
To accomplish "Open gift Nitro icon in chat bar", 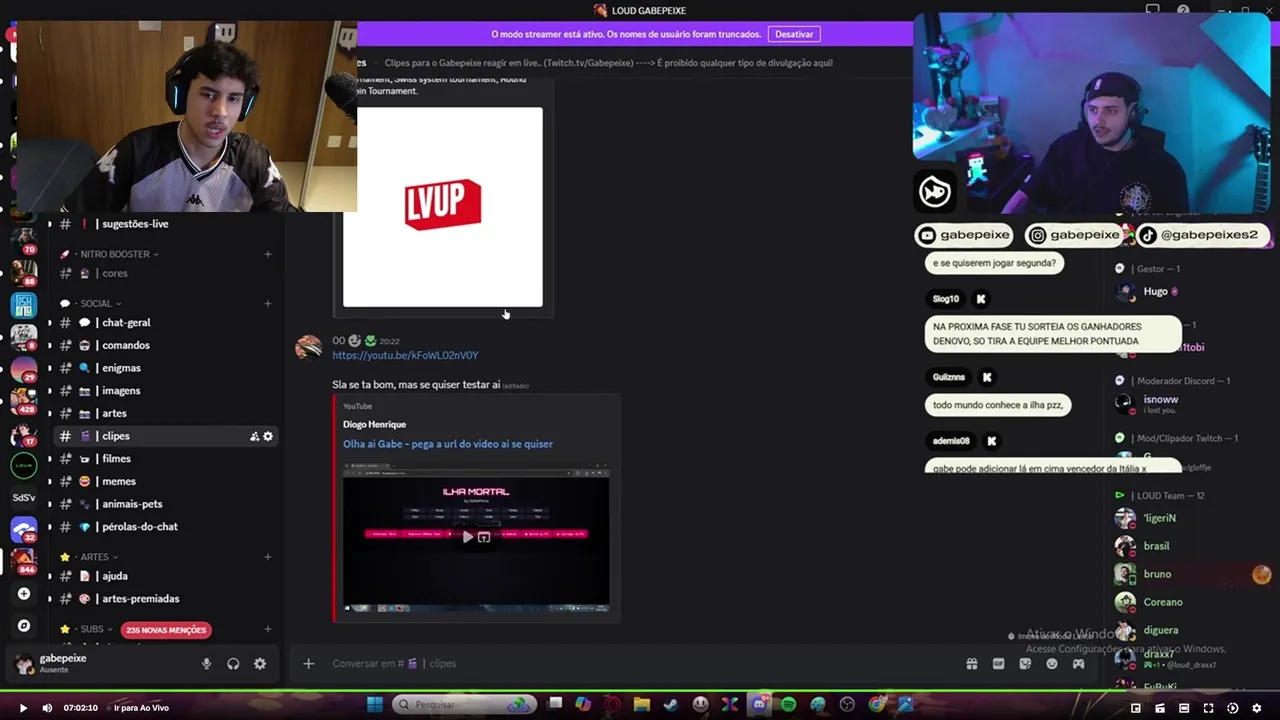I will click(971, 664).
